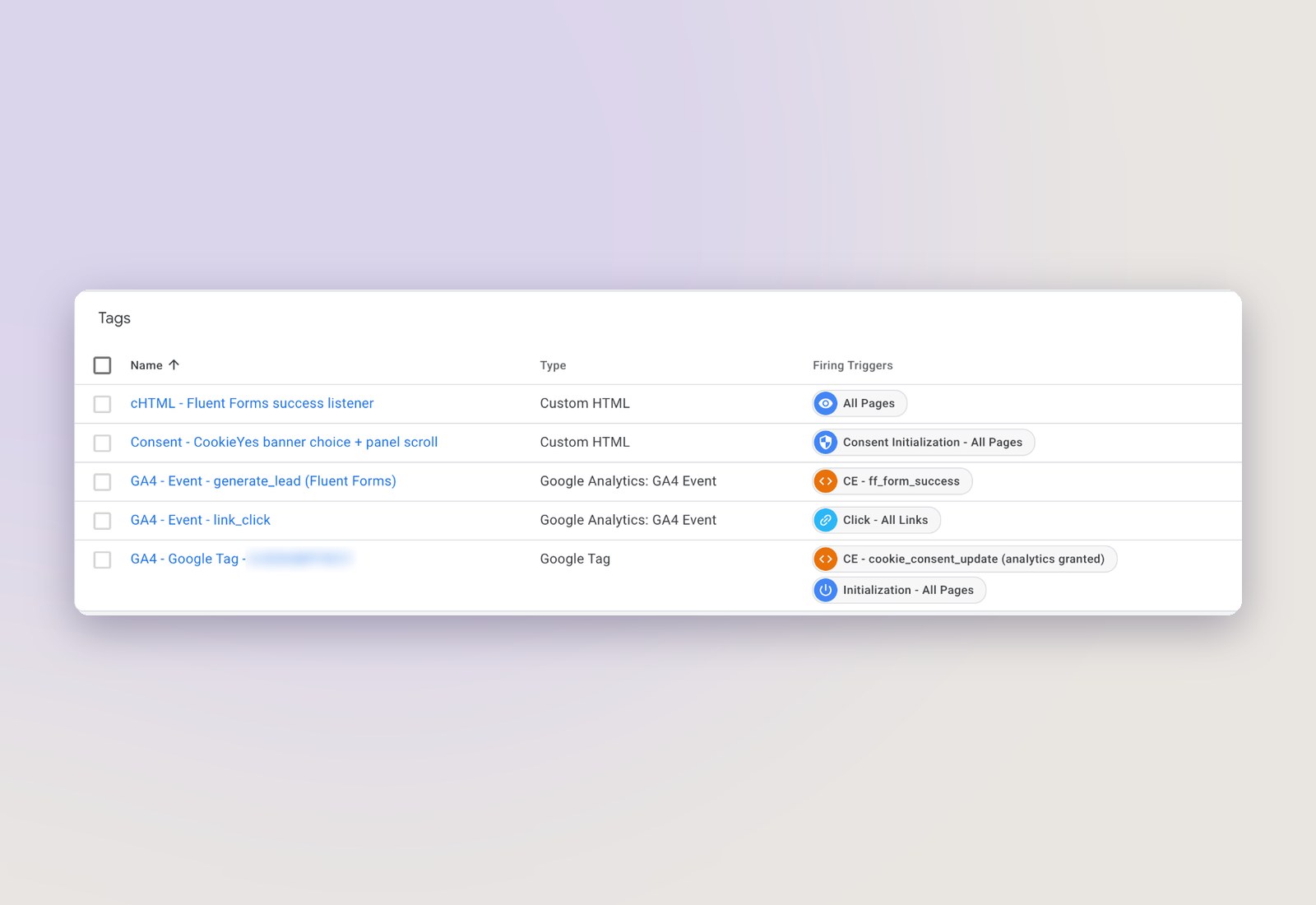Check the generate_lead tag row checkbox
The width and height of the screenshot is (1316, 905).
pos(102,481)
